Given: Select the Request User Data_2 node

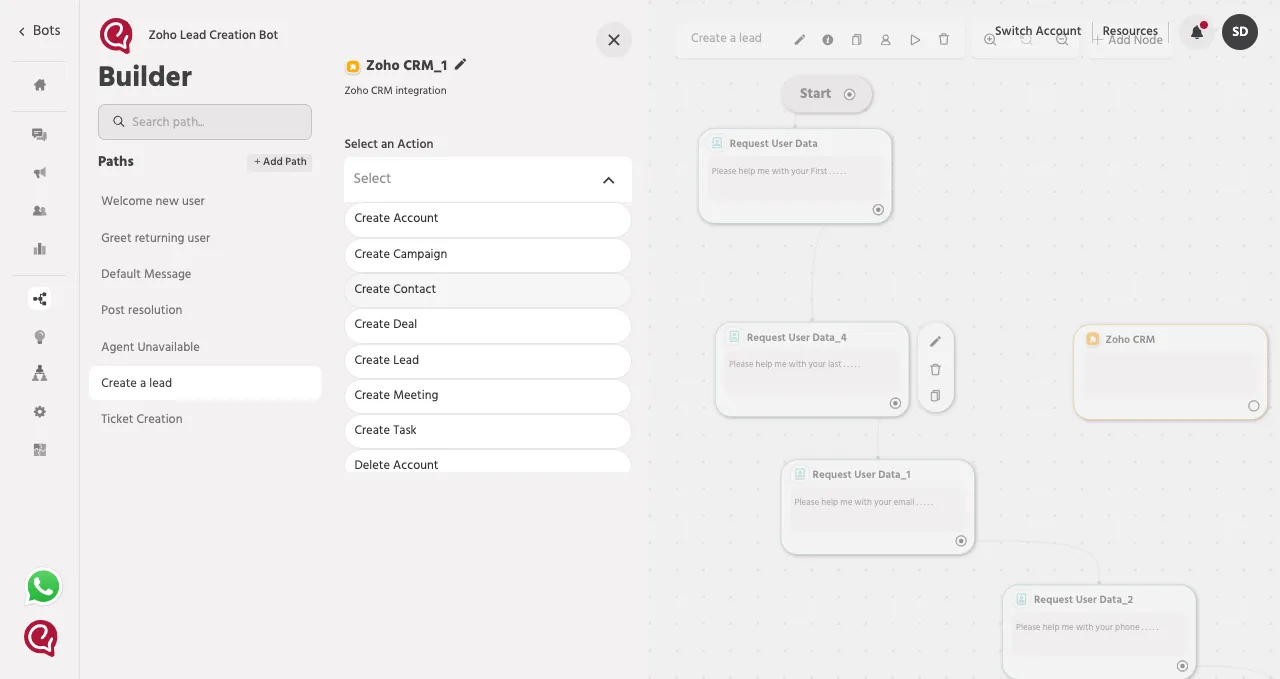Looking at the screenshot, I should (x=1099, y=632).
